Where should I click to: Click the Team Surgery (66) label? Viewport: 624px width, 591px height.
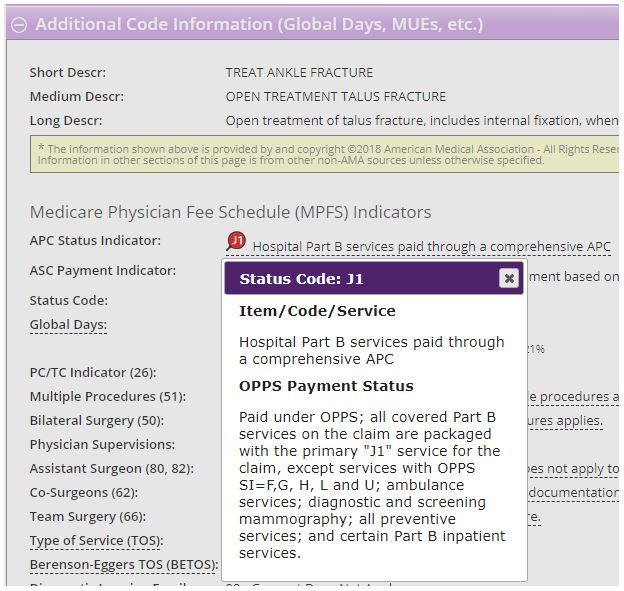tap(88, 517)
